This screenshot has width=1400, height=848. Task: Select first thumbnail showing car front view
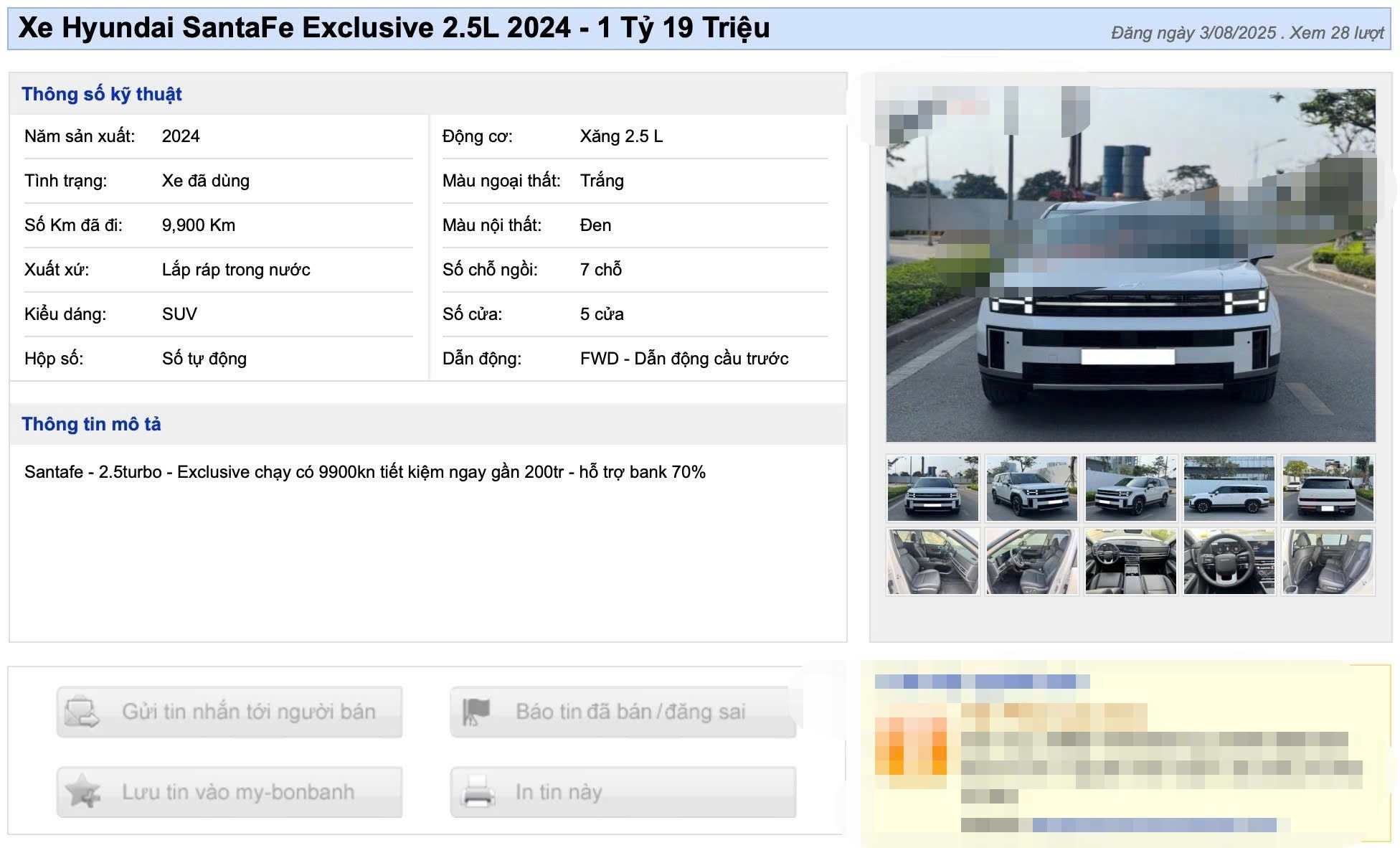pyautogui.click(x=932, y=489)
